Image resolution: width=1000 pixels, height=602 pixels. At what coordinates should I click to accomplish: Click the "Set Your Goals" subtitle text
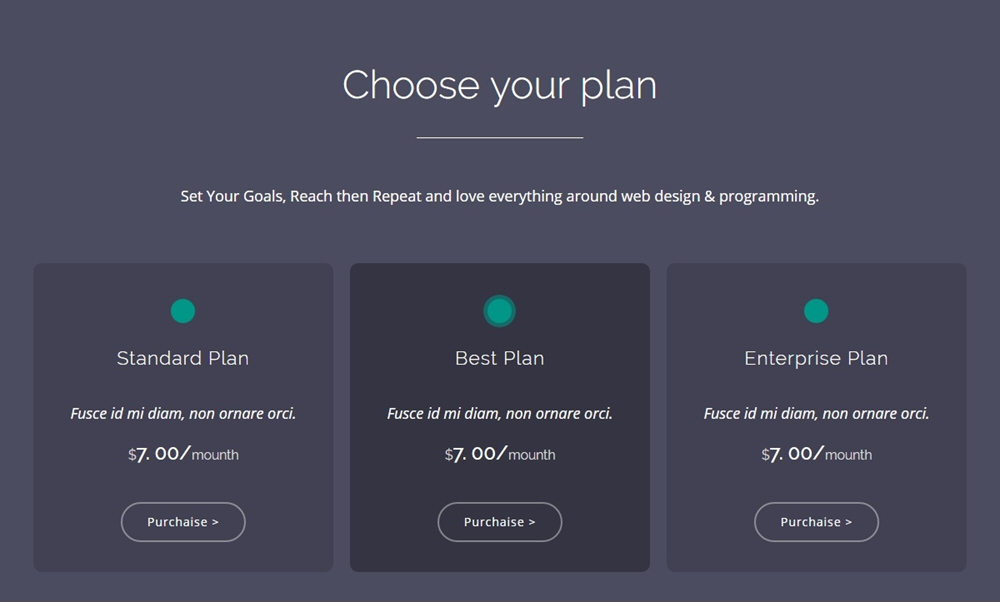pyautogui.click(x=499, y=196)
